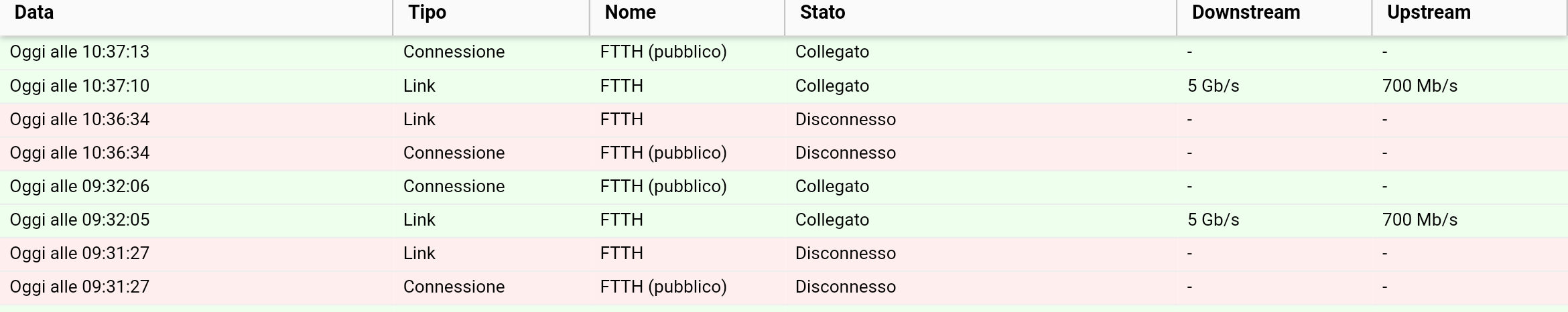Sort by the Tipo column header

click(491, 14)
